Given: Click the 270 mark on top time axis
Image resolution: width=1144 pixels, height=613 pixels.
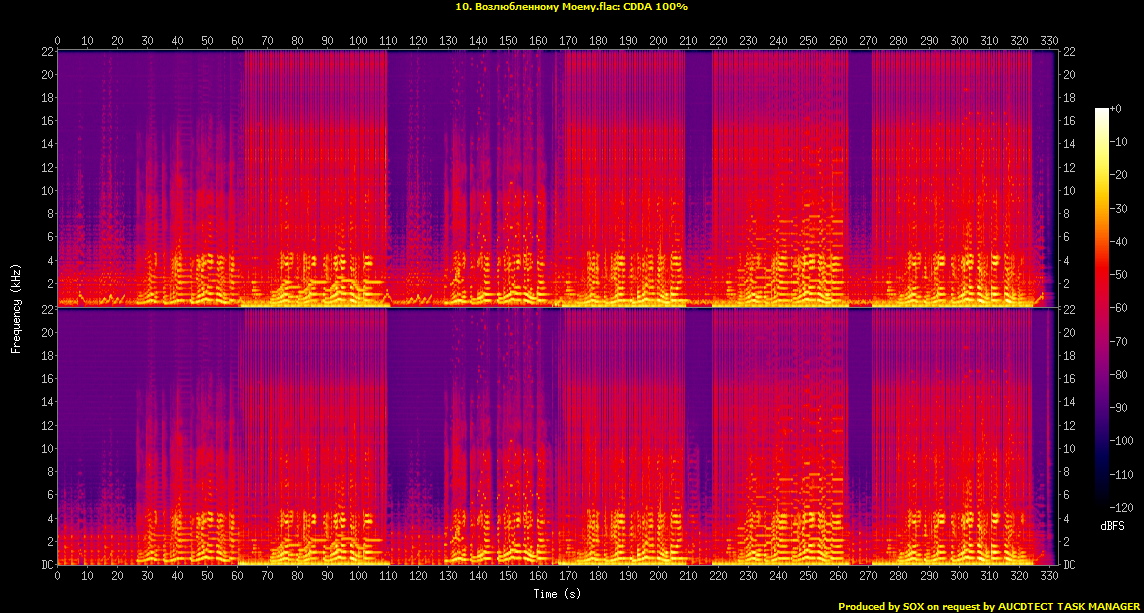Looking at the screenshot, I should [869, 41].
